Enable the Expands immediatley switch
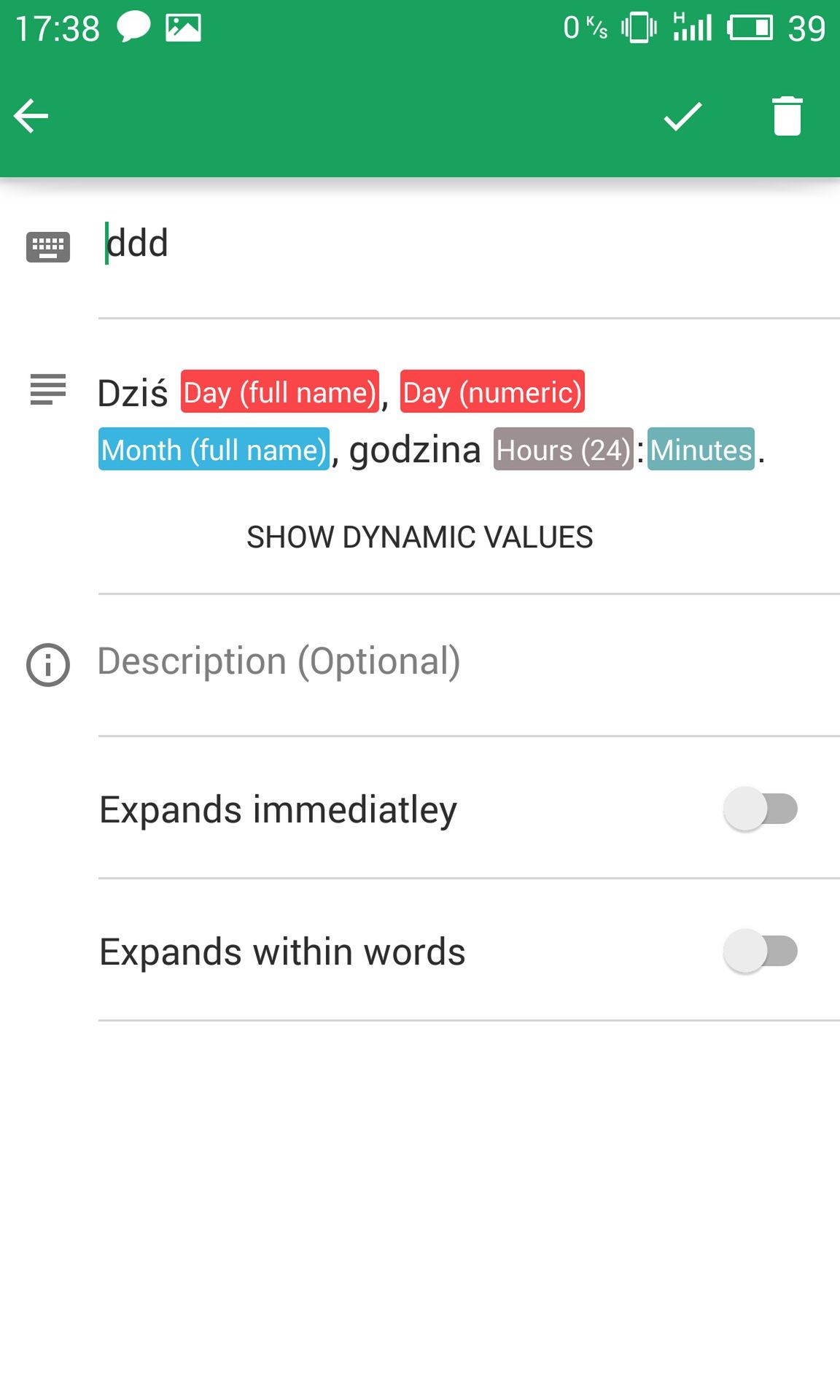The image size is (840, 1400). 761,809
